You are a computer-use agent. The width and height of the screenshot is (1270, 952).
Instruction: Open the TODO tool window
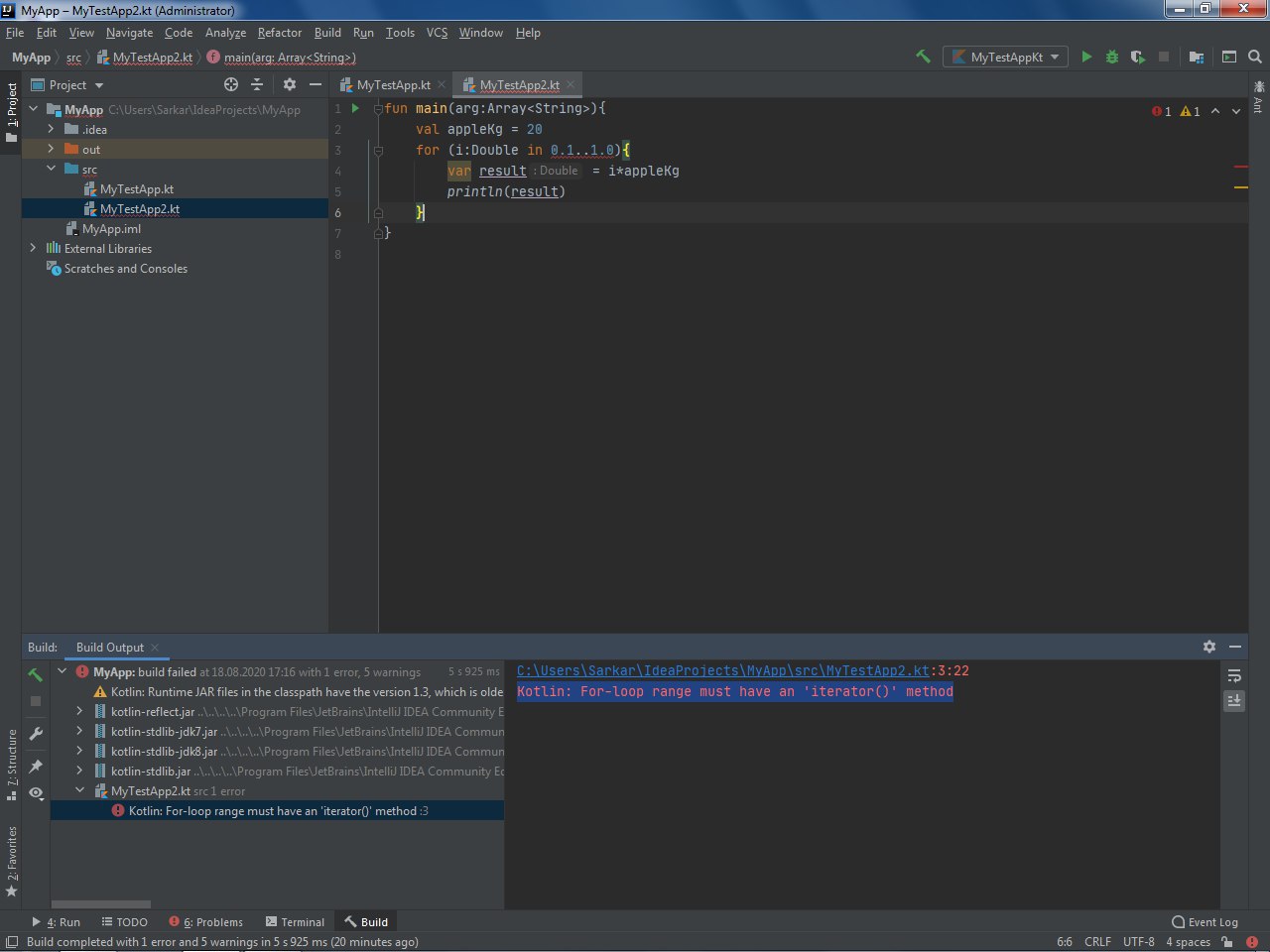(x=124, y=921)
